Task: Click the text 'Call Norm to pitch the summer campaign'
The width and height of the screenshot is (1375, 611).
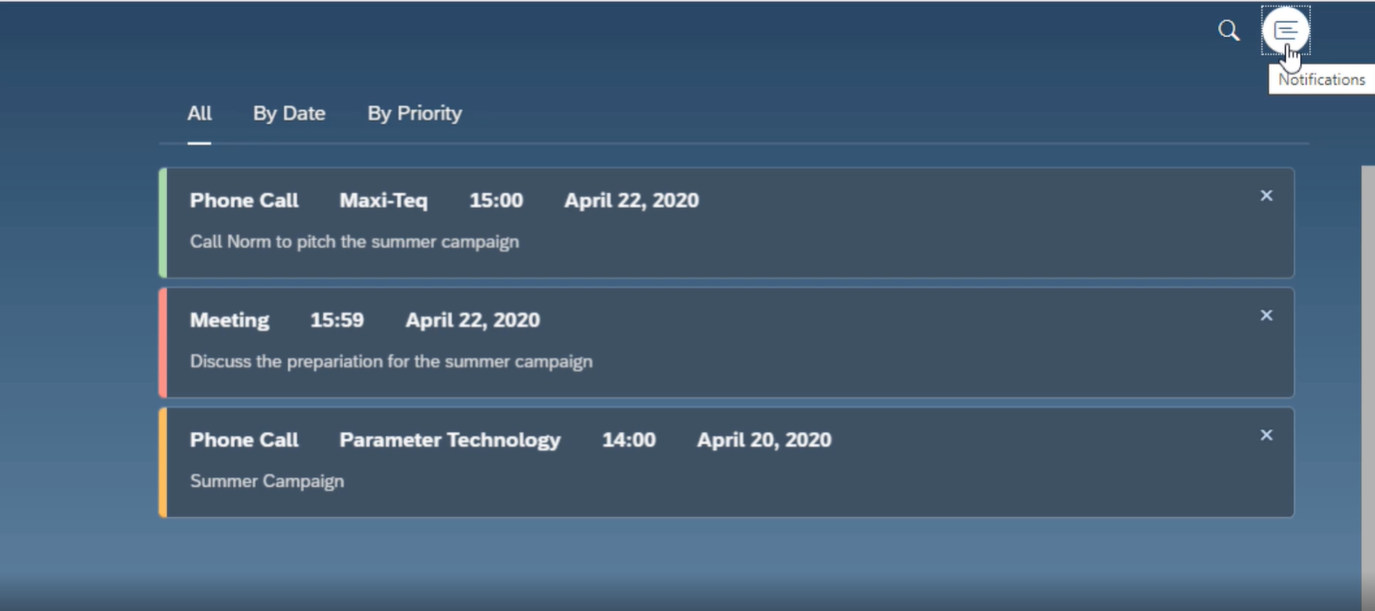Action: pyautogui.click(x=354, y=241)
